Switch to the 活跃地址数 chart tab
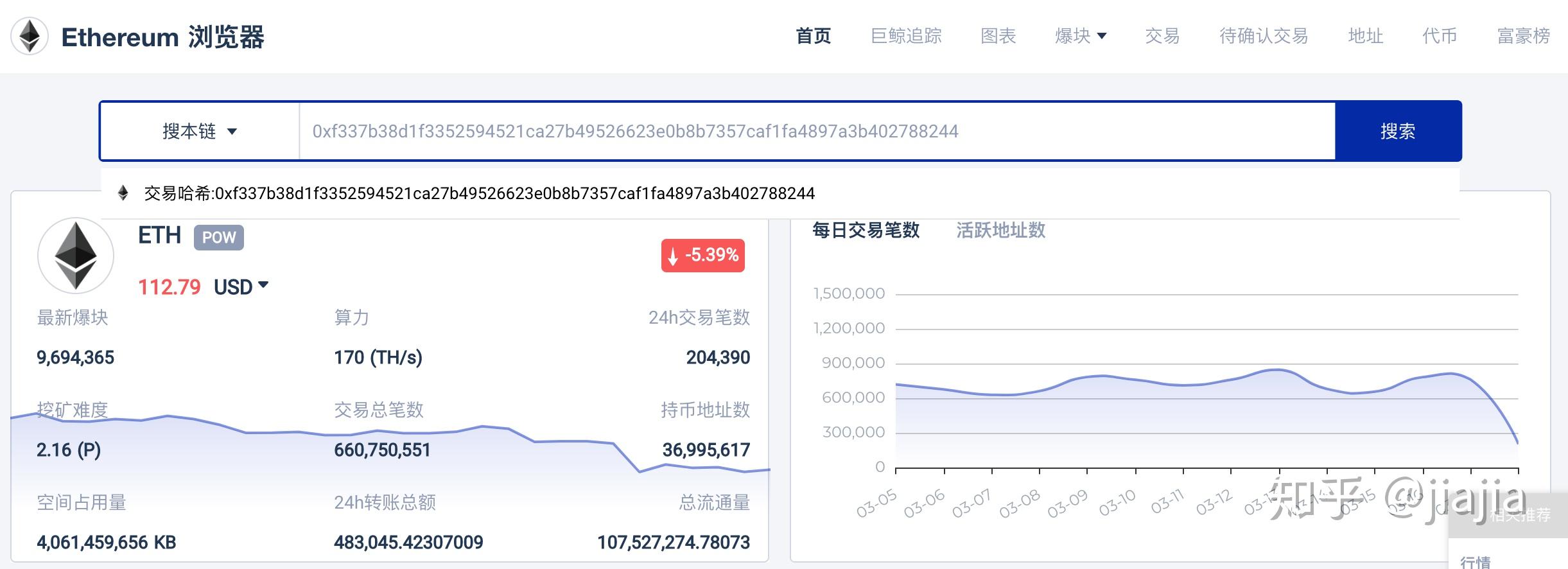Screen dimensions: 1568x569 coord(1001,230)
